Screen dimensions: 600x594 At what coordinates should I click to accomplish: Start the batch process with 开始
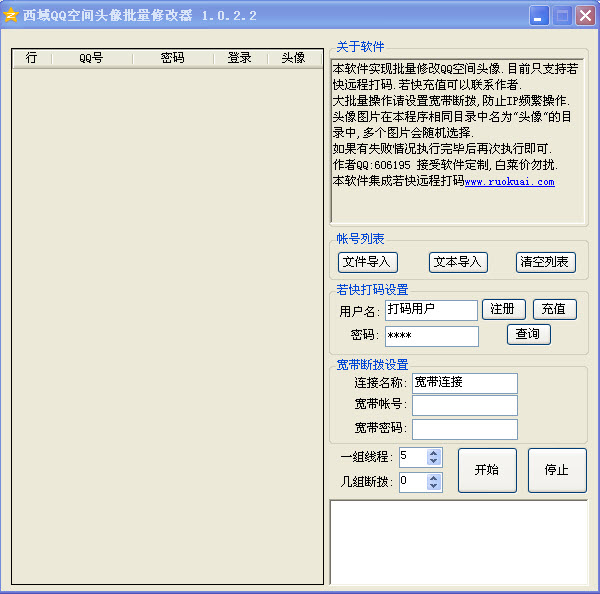pyautogui.click(x=487, y=470)
